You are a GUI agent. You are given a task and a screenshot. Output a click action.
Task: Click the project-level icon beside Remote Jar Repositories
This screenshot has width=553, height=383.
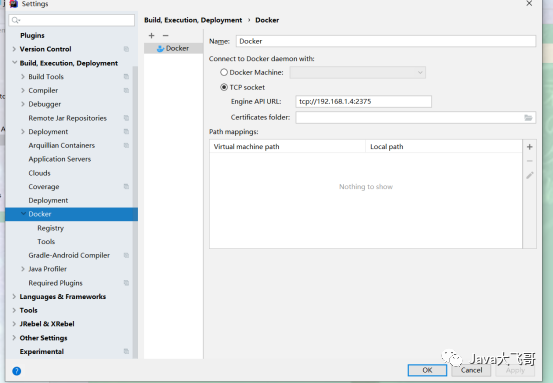(126, 118)
